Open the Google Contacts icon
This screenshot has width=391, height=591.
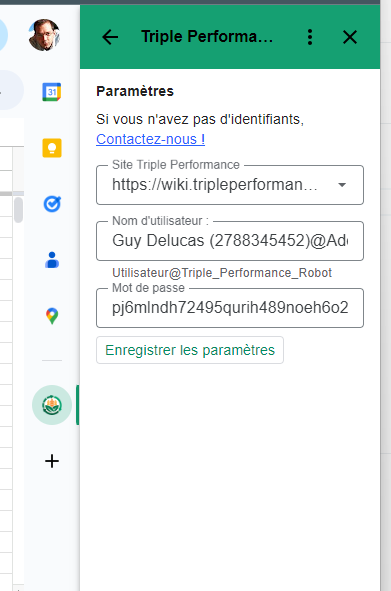tap(52, 260)
